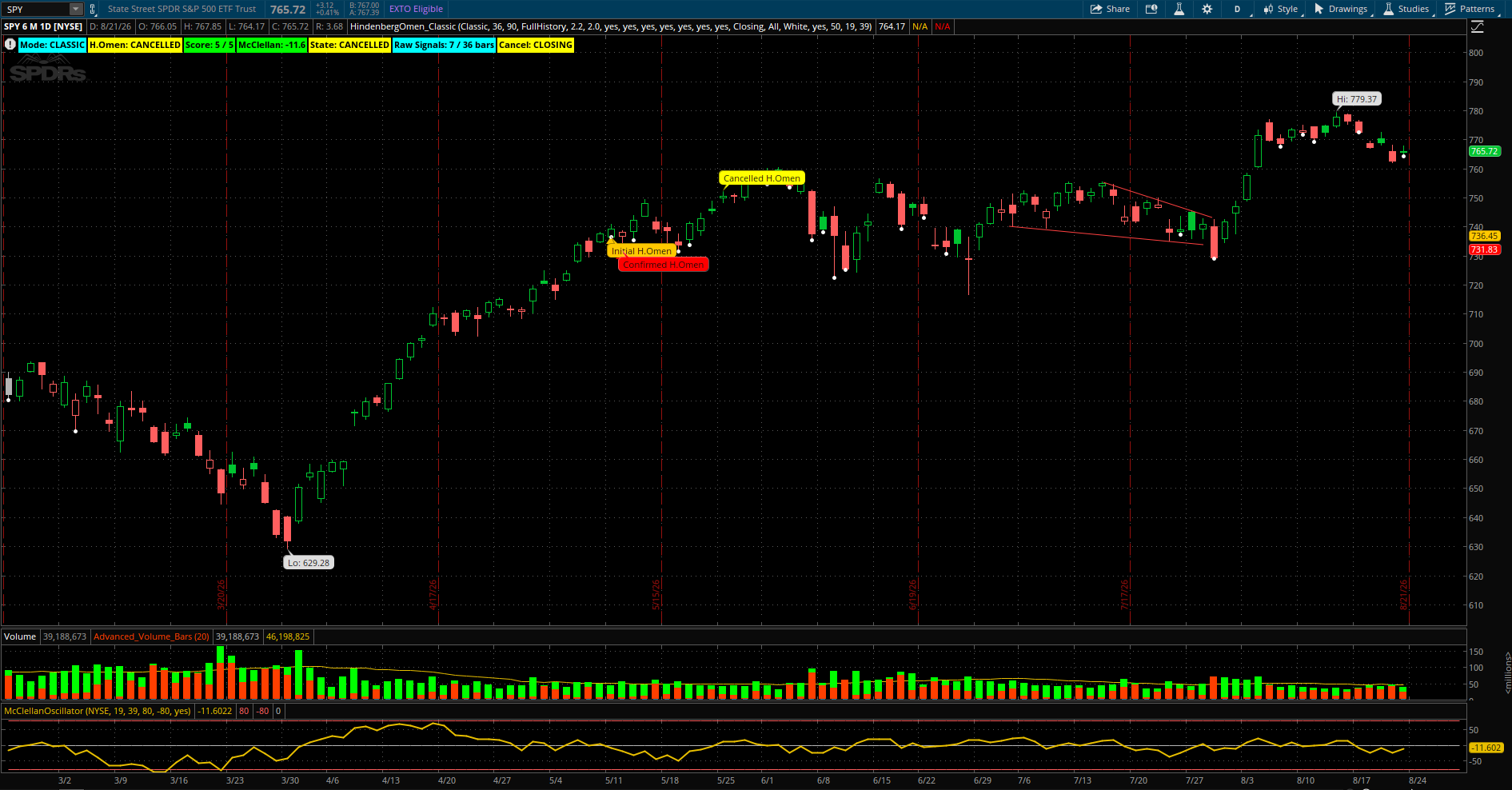The width and height of the screenshot is (1512, 790).
Task: Open chart settings gear icon
Action: tap(1207, 10)
